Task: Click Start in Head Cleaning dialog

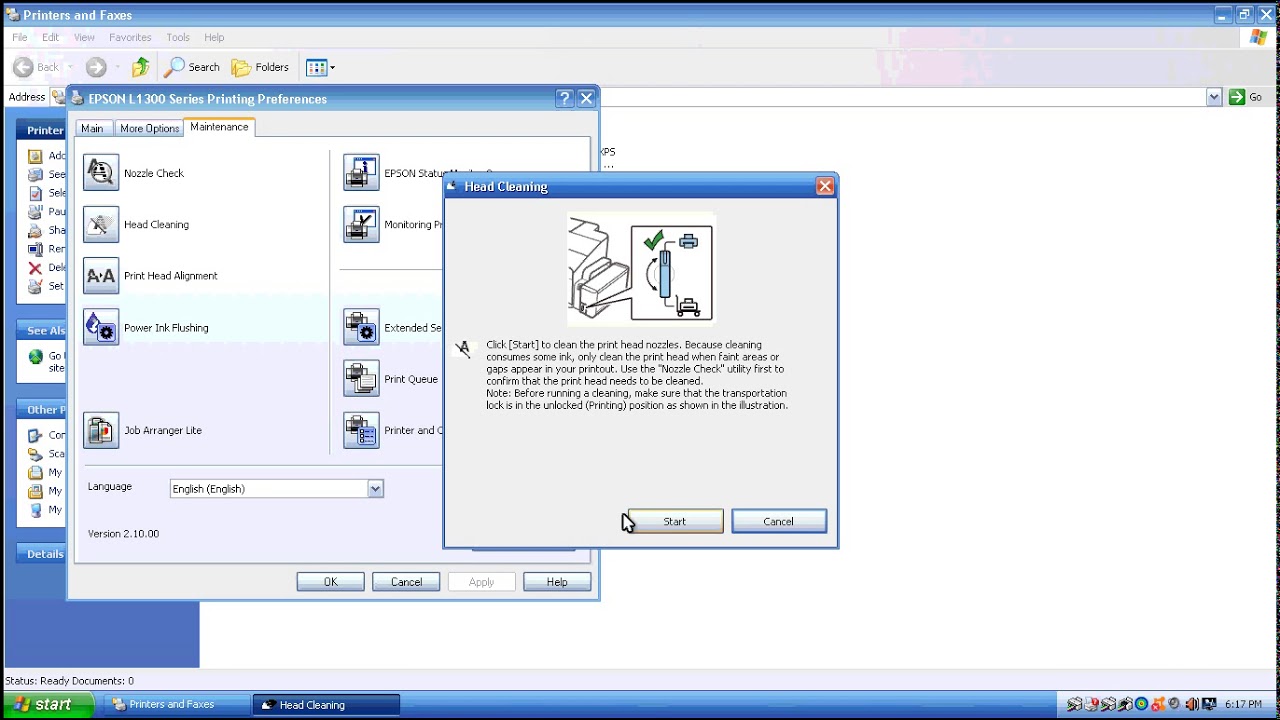Action: click(x=675, y=521)
